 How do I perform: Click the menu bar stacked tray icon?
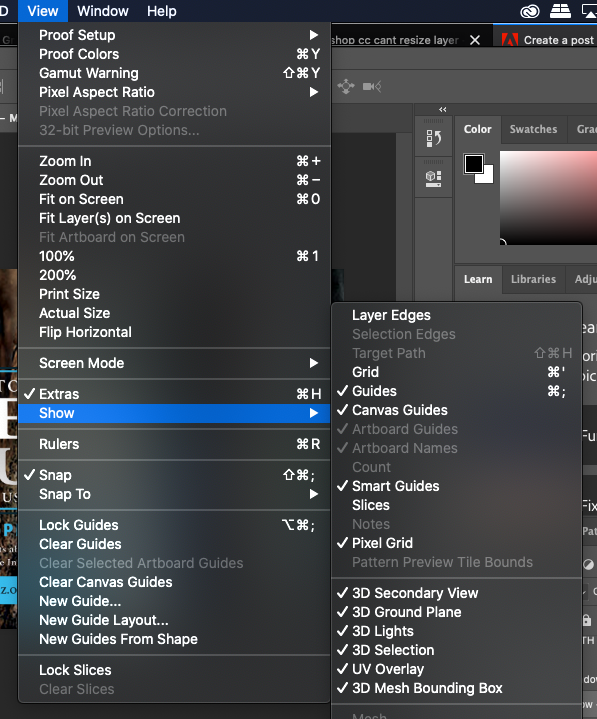coord(560,11)
